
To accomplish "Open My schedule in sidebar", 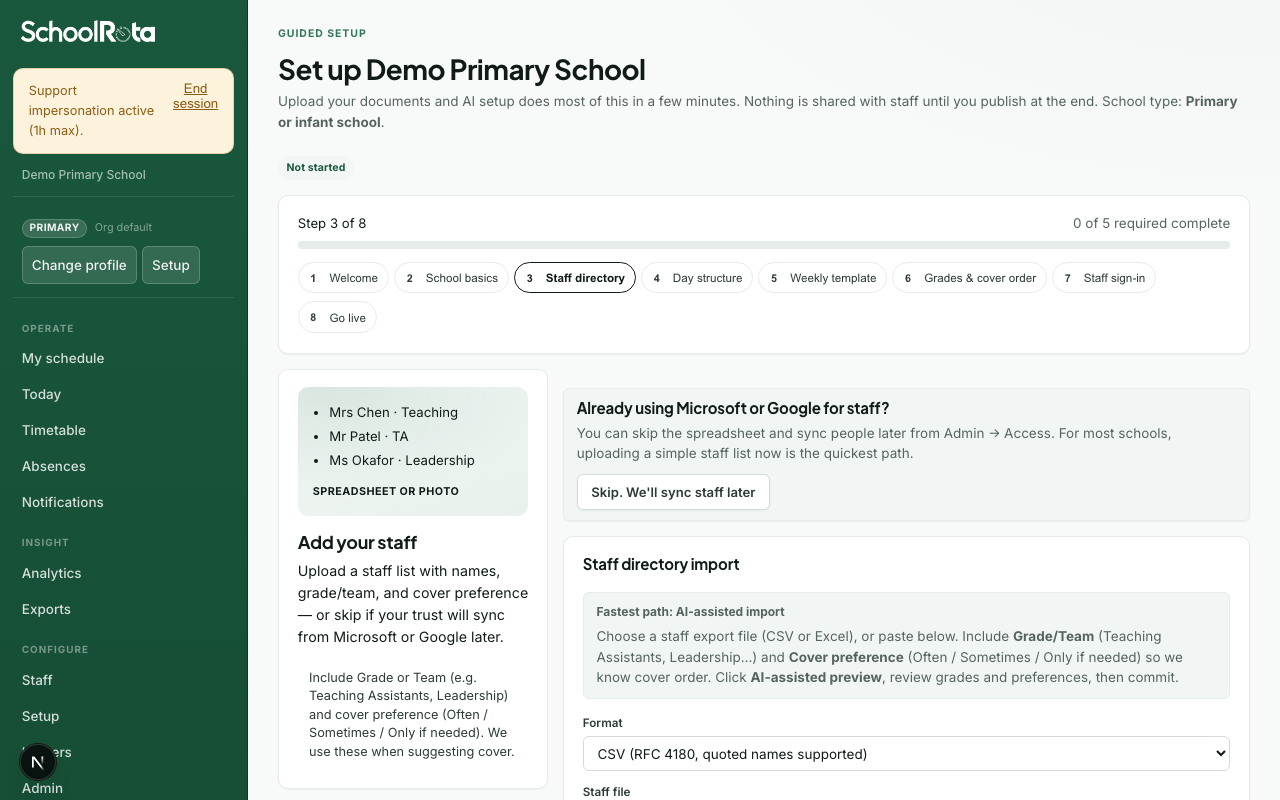I will pyautogui.click(x=63, y=358).
